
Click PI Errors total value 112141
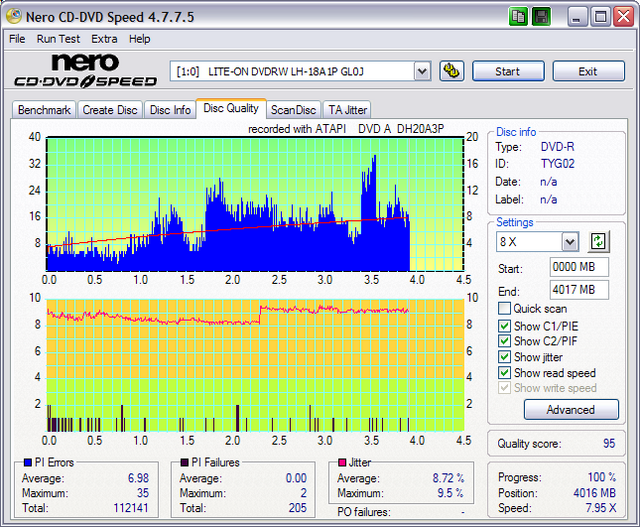coord(131,508)
